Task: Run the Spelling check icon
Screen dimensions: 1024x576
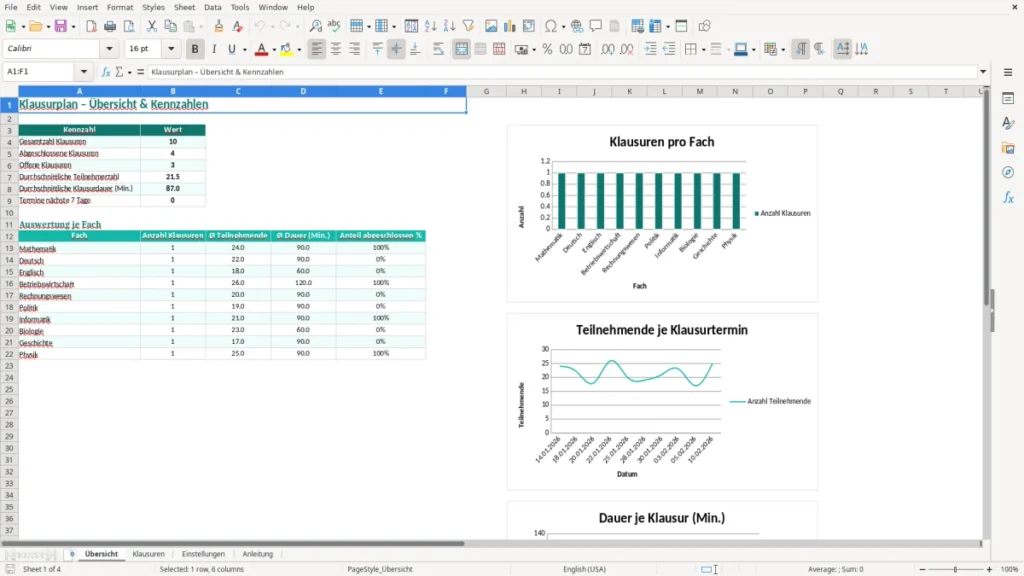Action: point(334,26)
